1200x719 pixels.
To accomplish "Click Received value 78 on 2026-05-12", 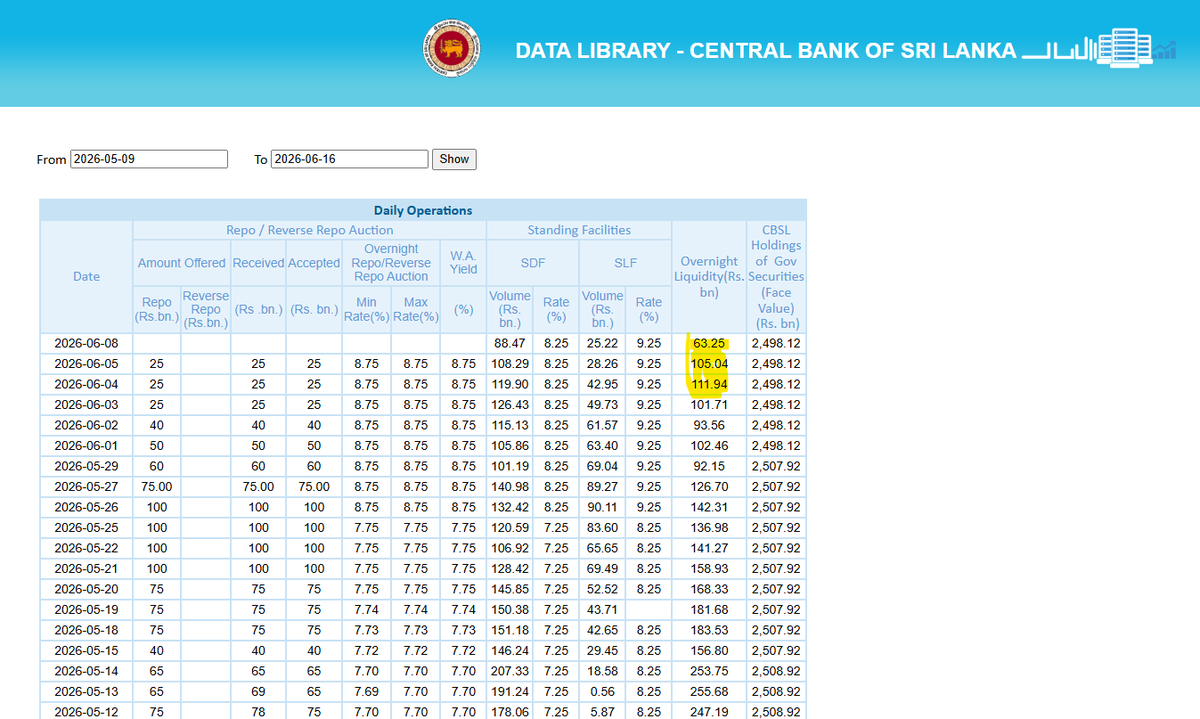I will (x=258, y=712).
